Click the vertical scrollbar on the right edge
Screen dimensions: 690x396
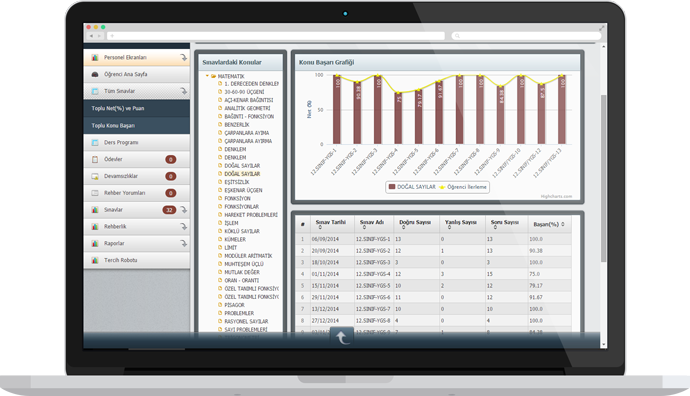[x=603, y=178]
